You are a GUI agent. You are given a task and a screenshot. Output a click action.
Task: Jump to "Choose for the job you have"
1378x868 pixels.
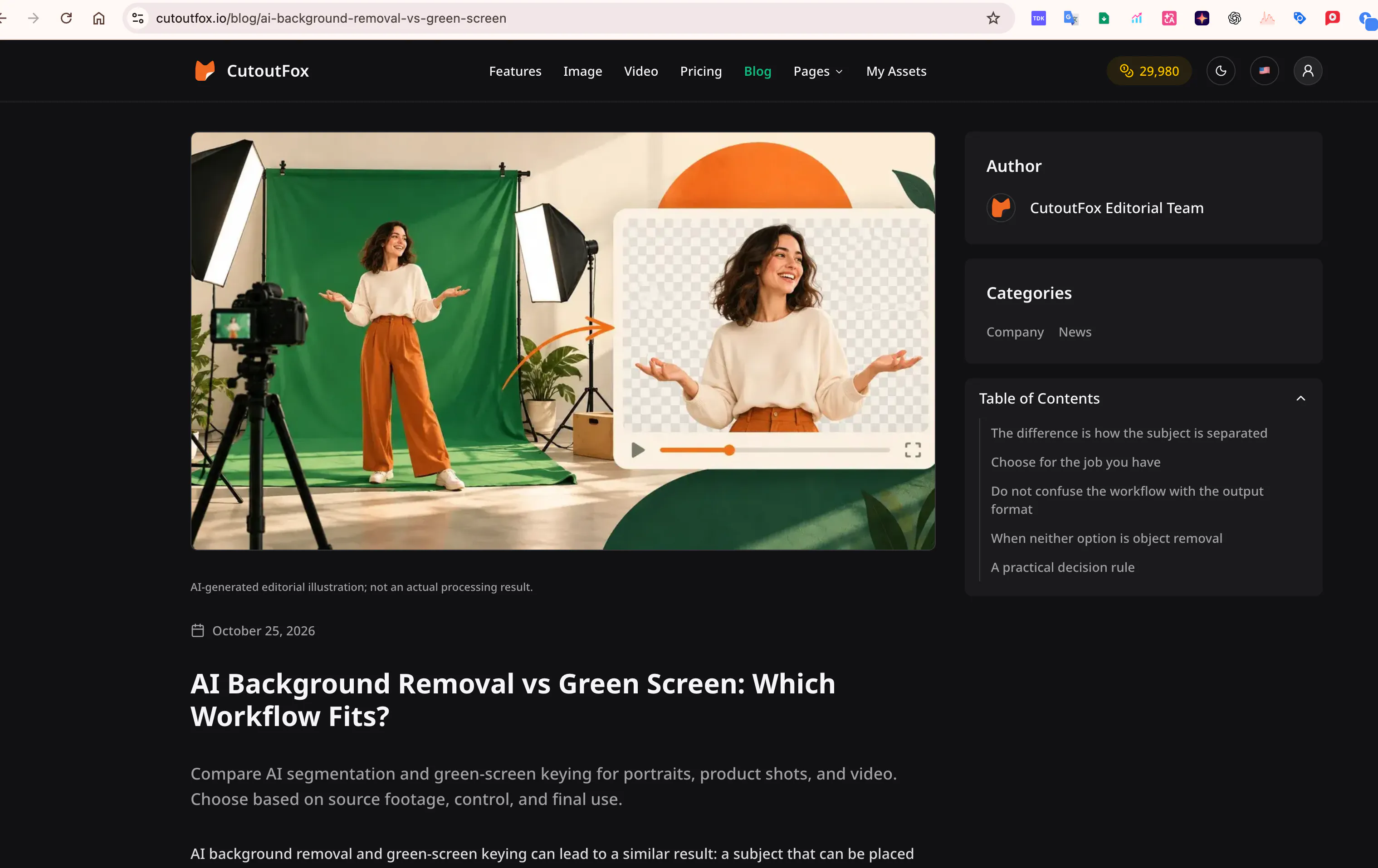(1075, 462)
